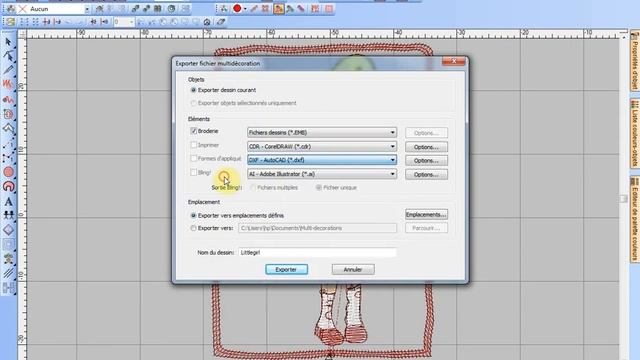Select the Exporter vers path radio button
The image size is (640, 360).
pos(193,228)
